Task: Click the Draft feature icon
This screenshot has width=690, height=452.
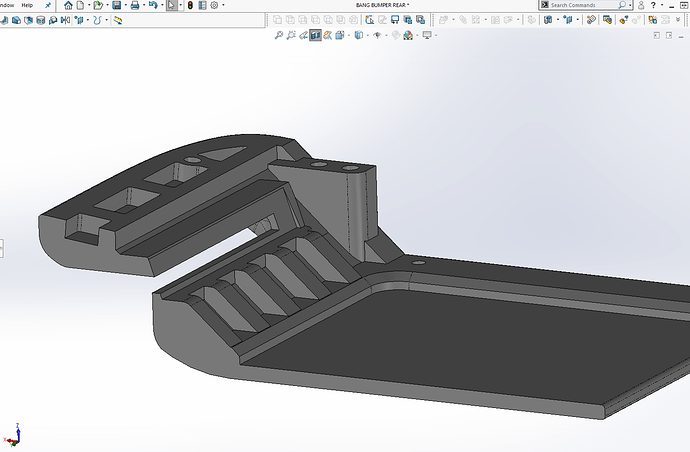Action: [x=16, y=20]
